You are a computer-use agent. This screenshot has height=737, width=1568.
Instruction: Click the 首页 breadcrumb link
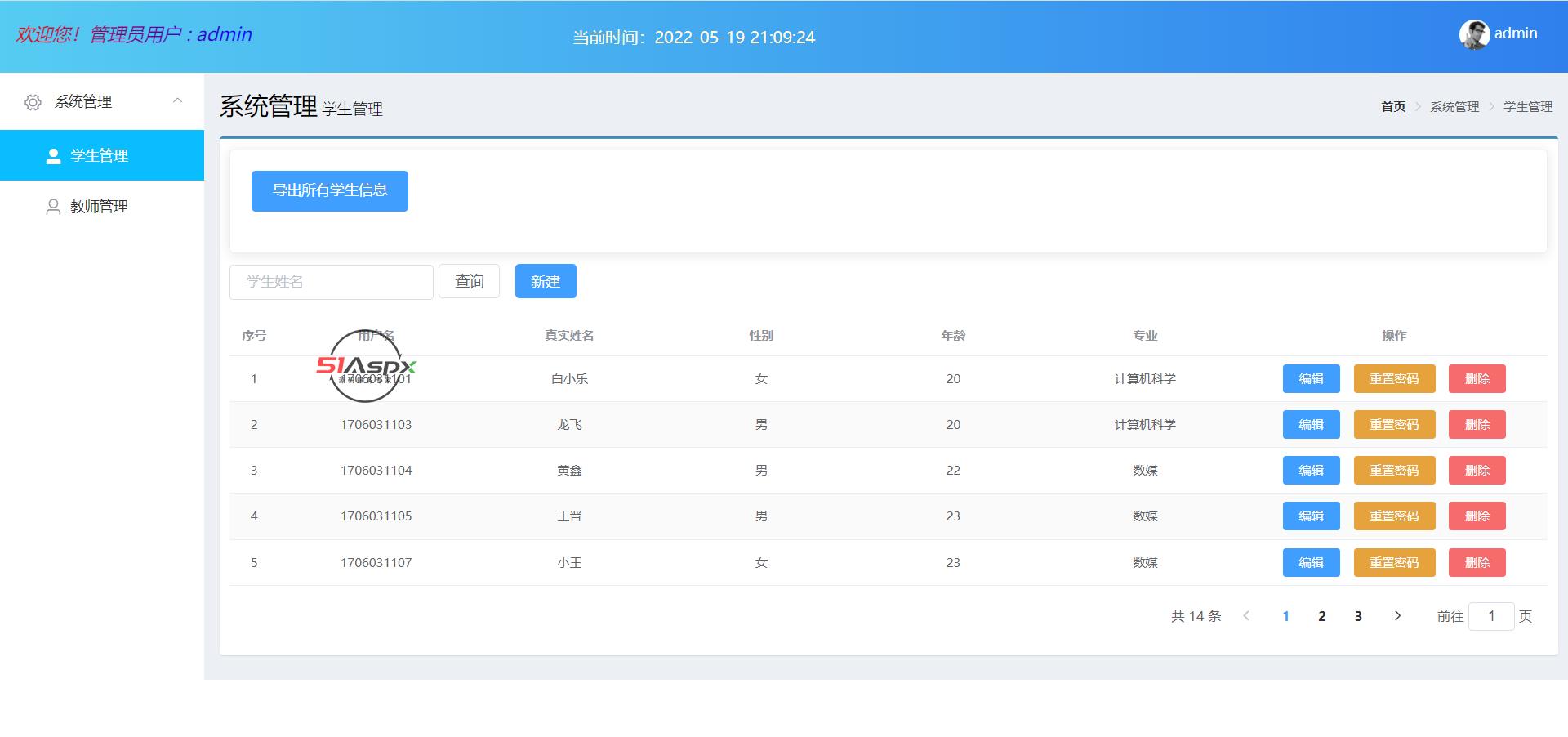(1392, 107)
